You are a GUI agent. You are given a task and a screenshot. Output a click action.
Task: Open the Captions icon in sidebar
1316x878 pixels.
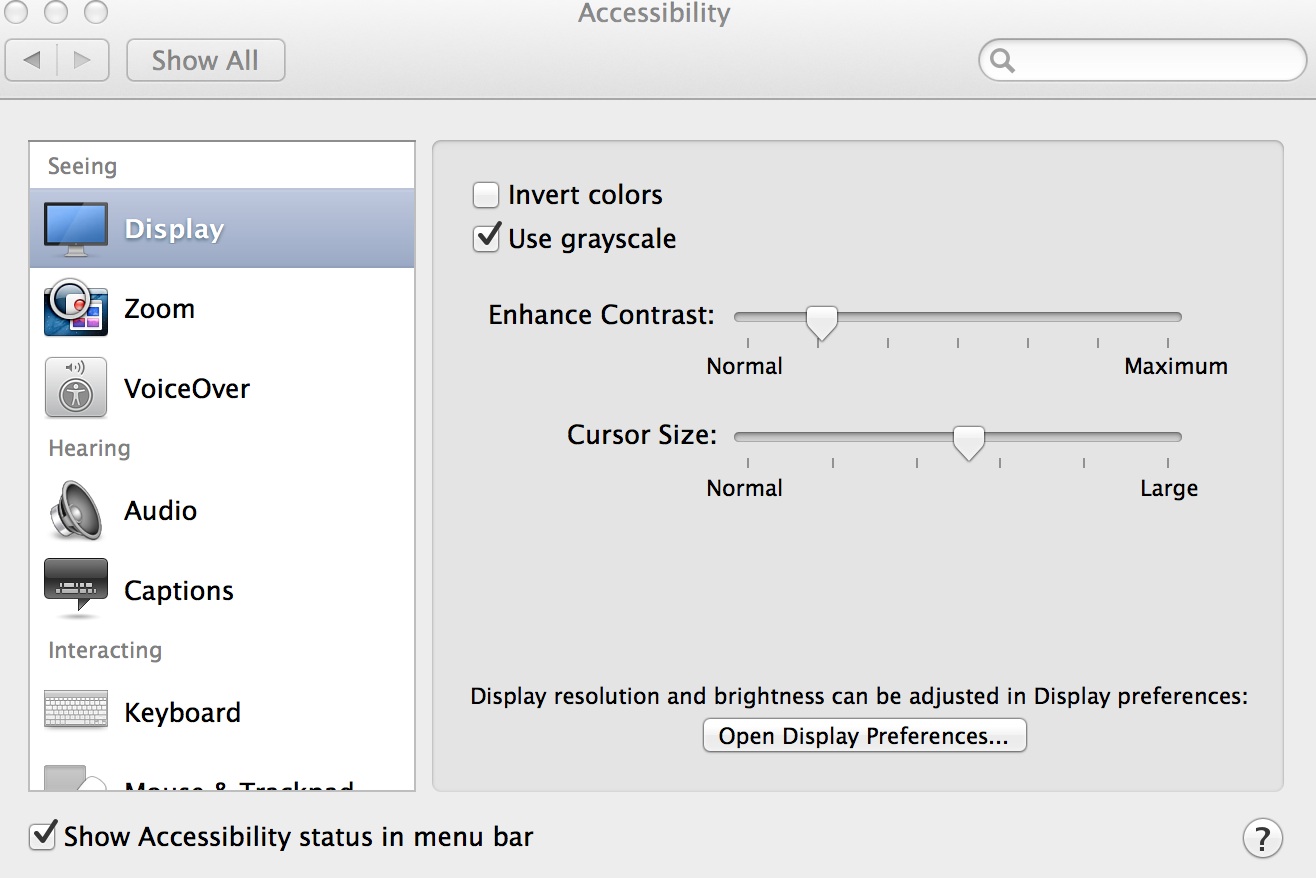click(x=76, y=589)
